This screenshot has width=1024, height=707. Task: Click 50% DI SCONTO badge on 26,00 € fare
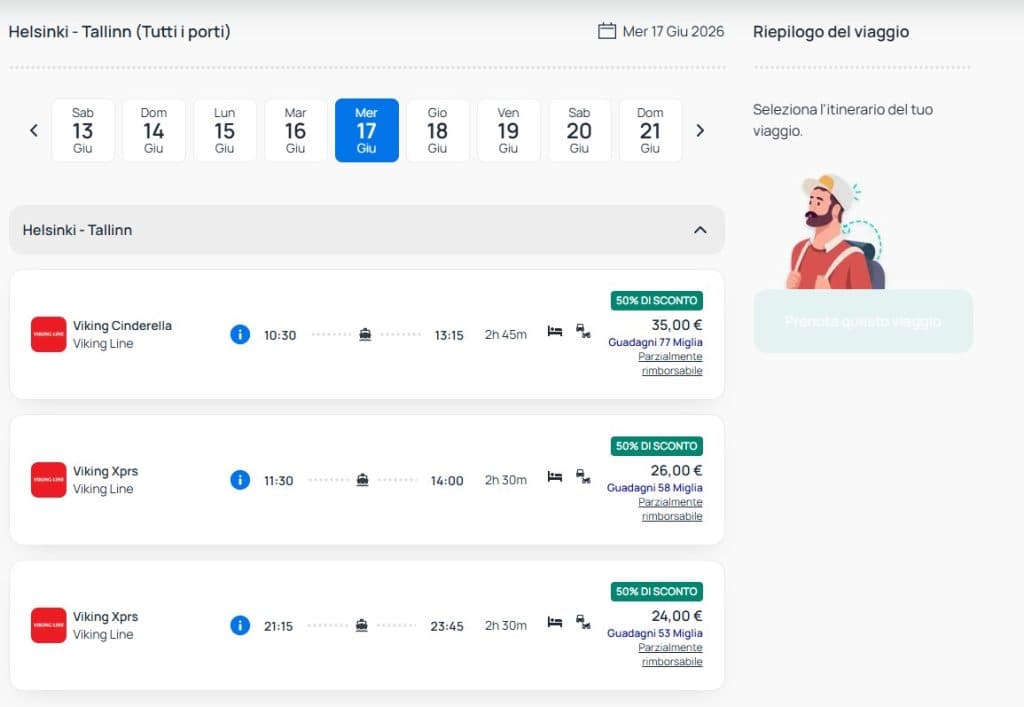656,446
